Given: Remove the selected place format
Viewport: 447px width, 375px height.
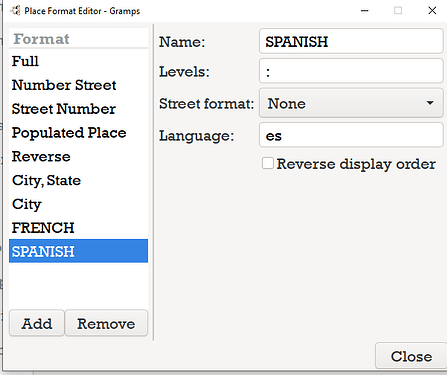Looking at the screenshot, I should pos(106,323).
